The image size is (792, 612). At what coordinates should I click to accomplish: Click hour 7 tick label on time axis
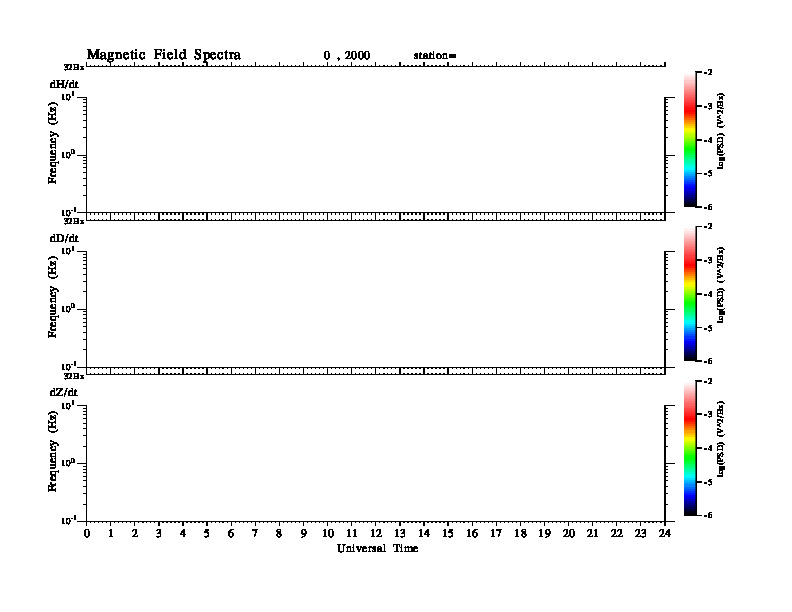[256, 534]
